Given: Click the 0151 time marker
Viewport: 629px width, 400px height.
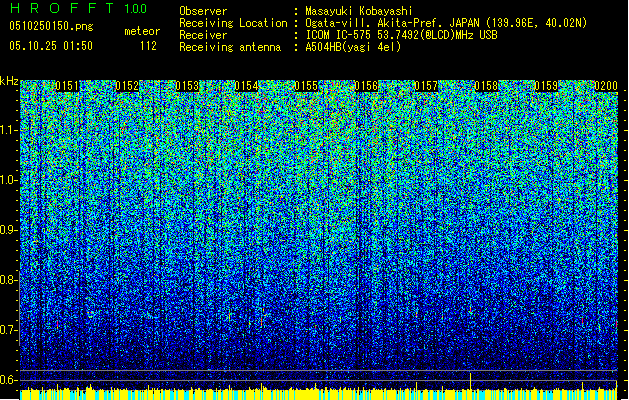Looking at the screenshot, I should pyautogui.click(x=66, y=87).
